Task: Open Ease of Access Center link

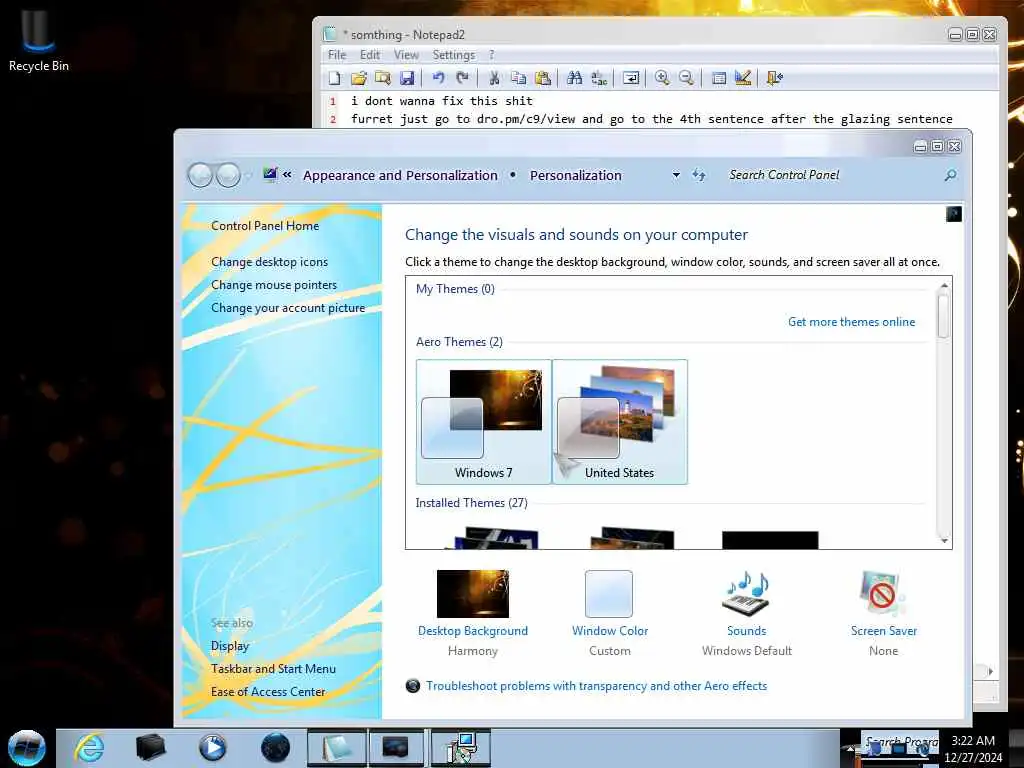Action: tap(268, 692)
